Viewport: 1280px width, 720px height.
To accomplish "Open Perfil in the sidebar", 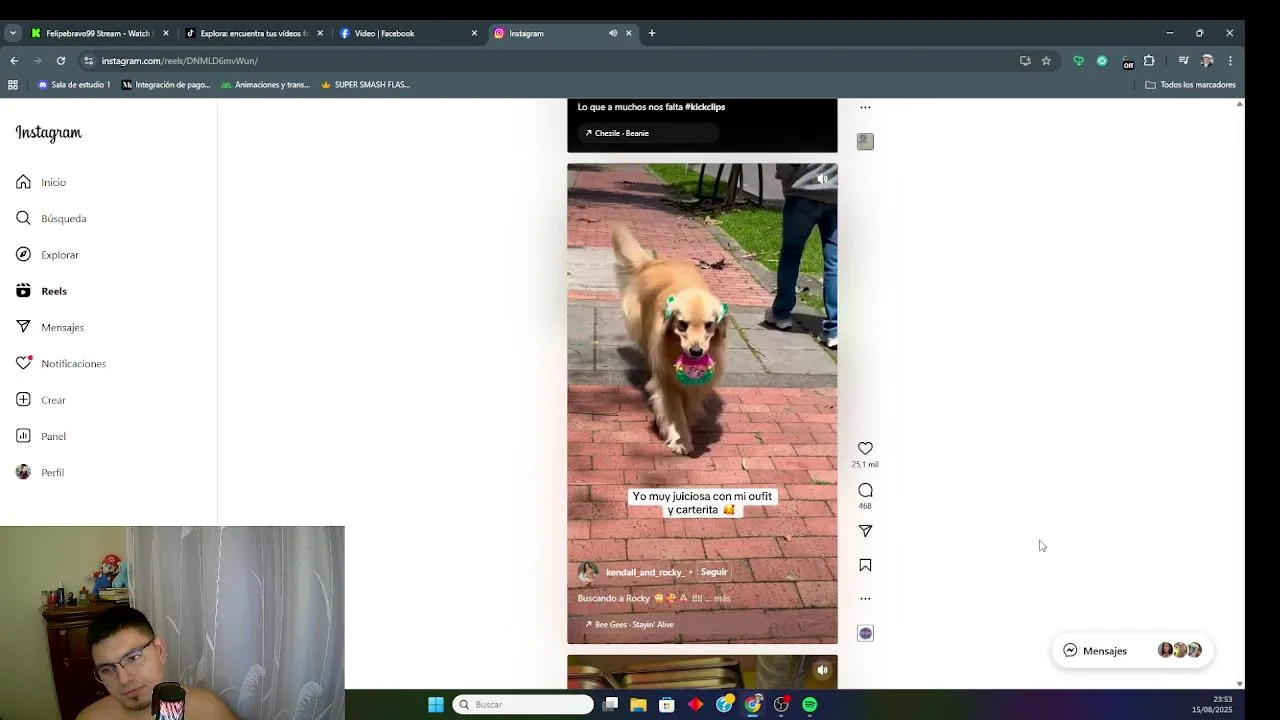I will point(40,472).
